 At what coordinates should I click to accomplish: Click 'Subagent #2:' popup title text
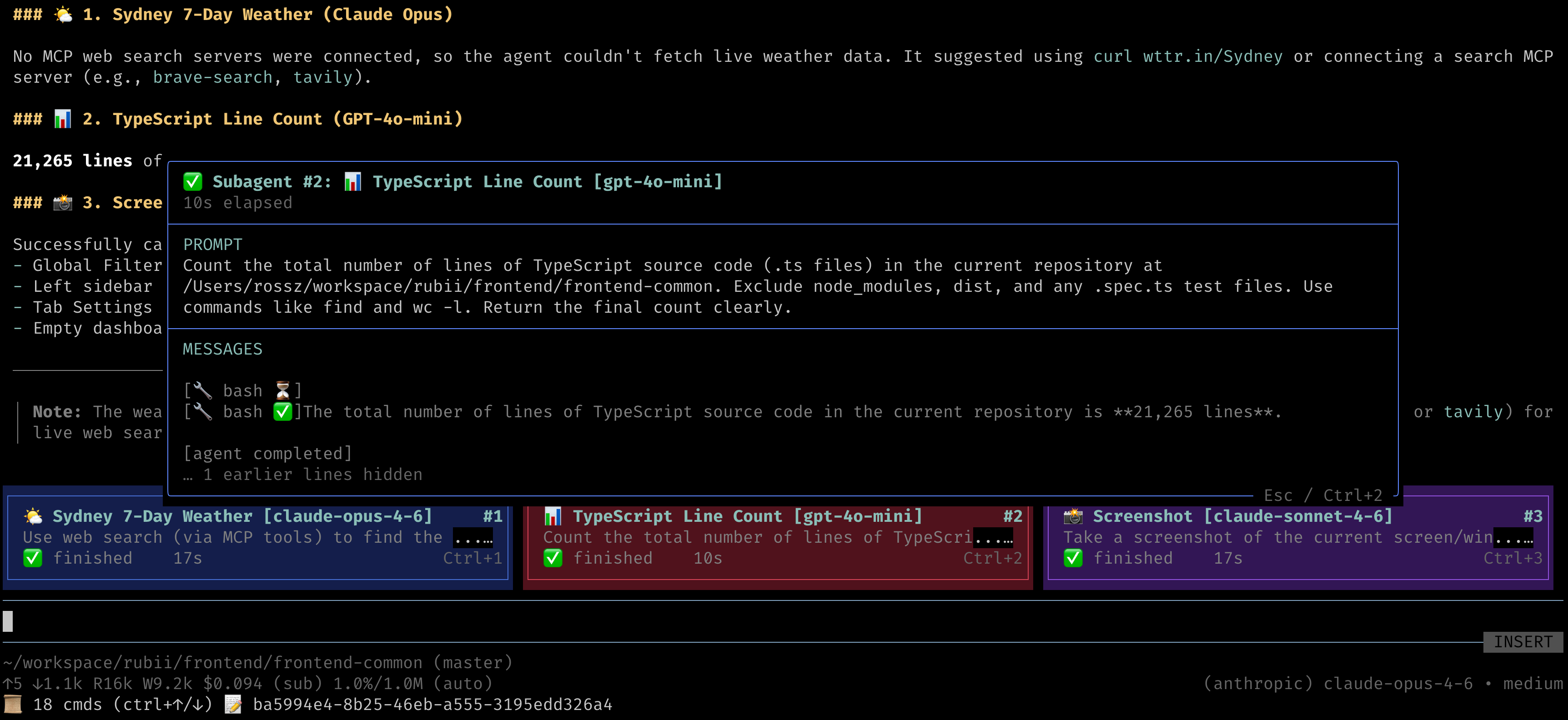click(x=272, y=181)
